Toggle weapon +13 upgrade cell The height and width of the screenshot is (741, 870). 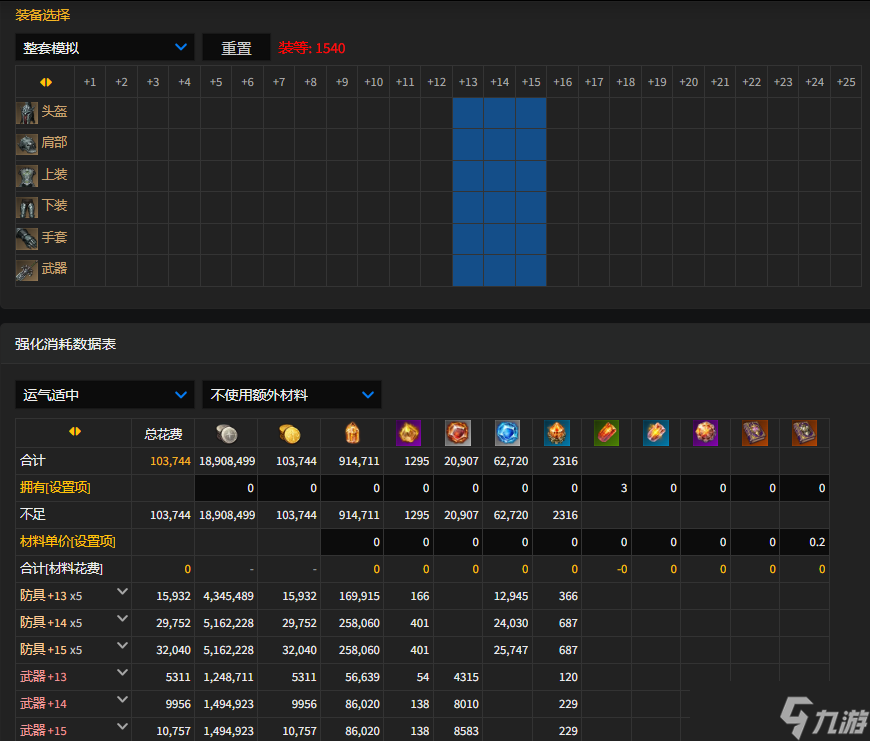(x=468, y=271)
